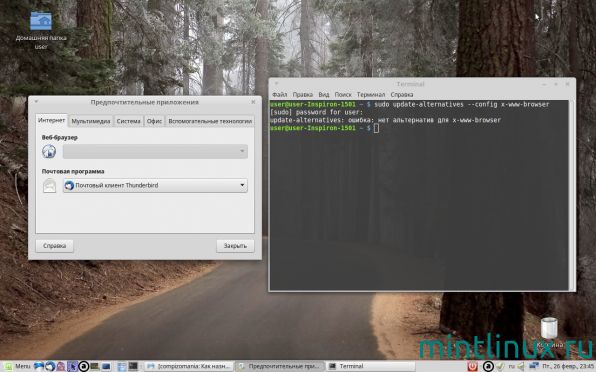Click the pointer-arrow launcher in the panel
The image size is (596, 372).
(x=72, y=366)
